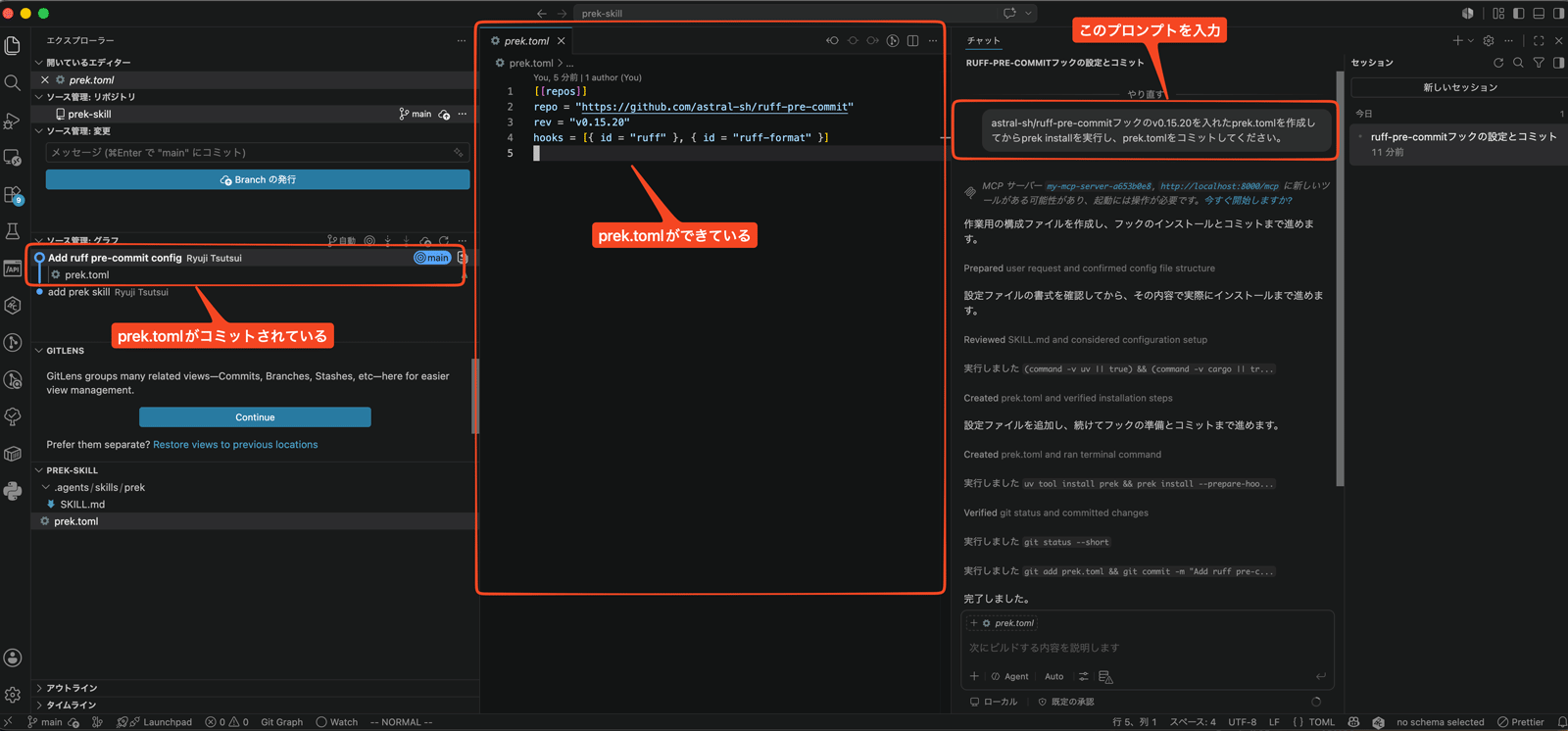This screenshot has width=1568, height=731.
Task: Click the start-now link in MCP notice
Action: coord(1248,200)
